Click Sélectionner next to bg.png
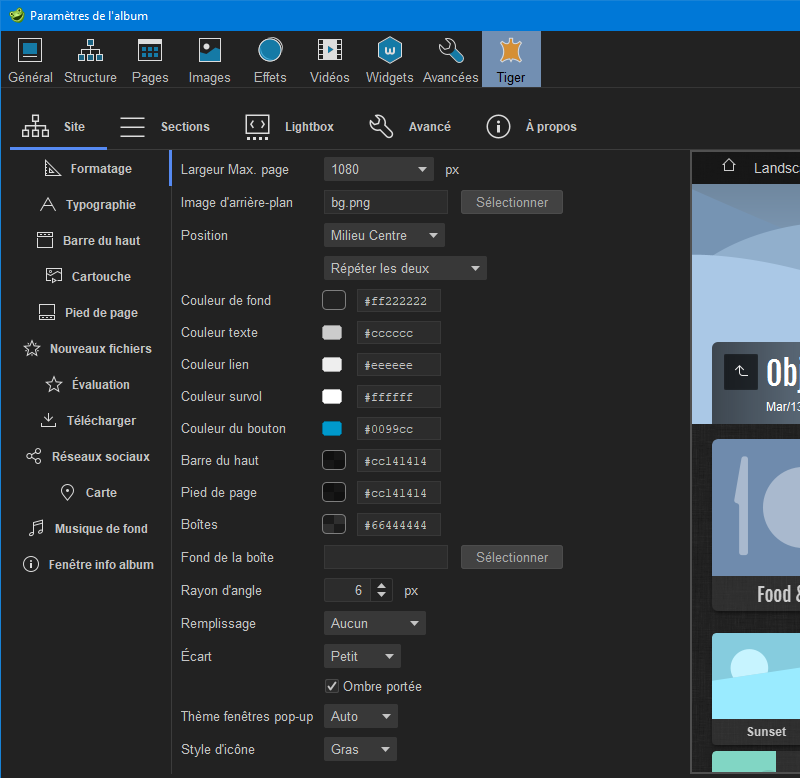800x778 pixels. [x=511, y=203]
